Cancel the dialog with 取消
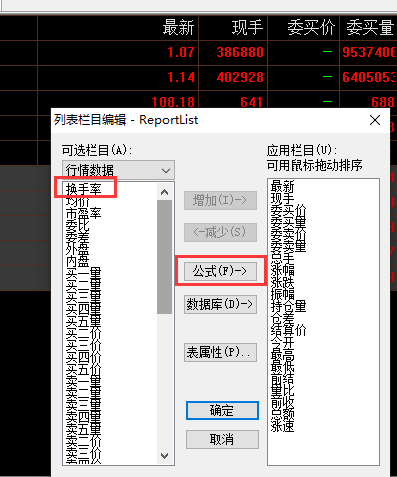Screen dimensions: 397x477 point(222,439)
